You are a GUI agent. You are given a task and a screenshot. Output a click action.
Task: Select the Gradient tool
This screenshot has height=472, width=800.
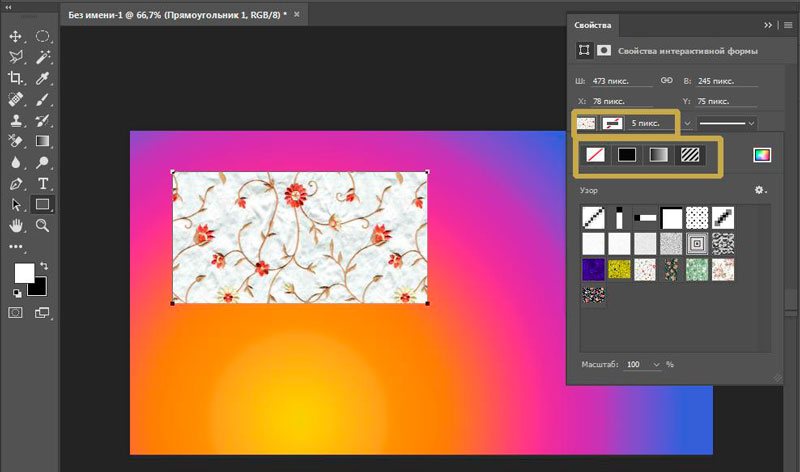(42, 141)
